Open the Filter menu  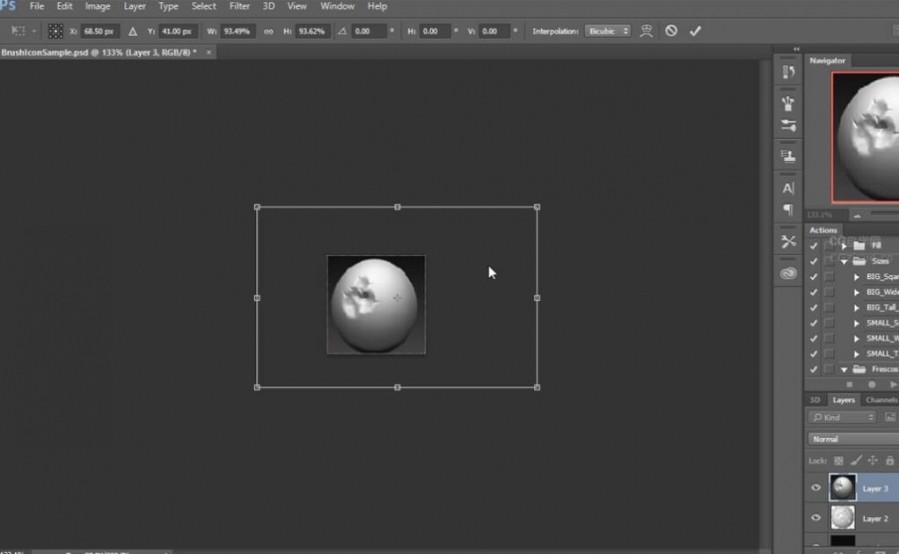click(x=239, y=6)
